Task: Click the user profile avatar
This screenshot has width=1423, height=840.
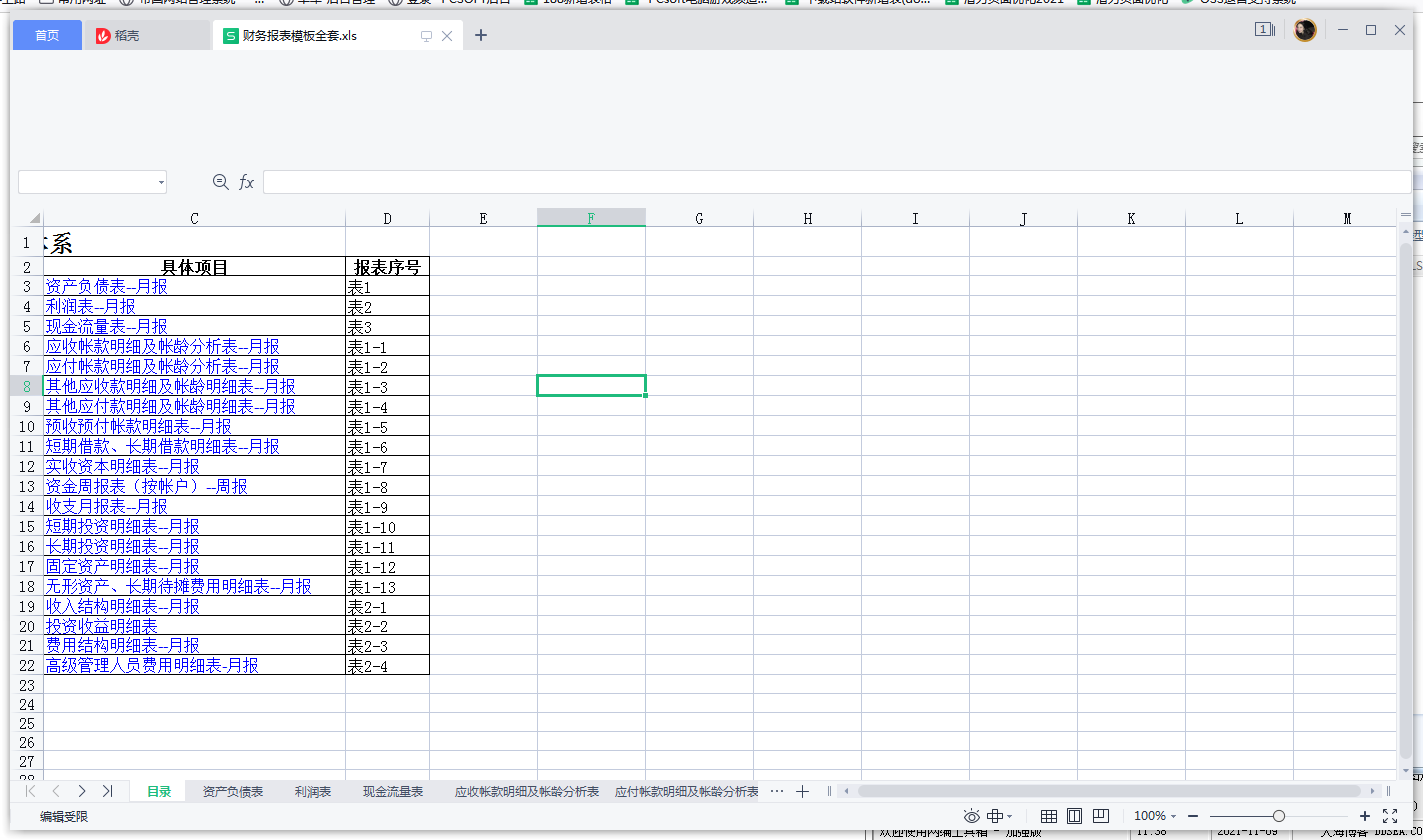Action: pos(1304,31)
